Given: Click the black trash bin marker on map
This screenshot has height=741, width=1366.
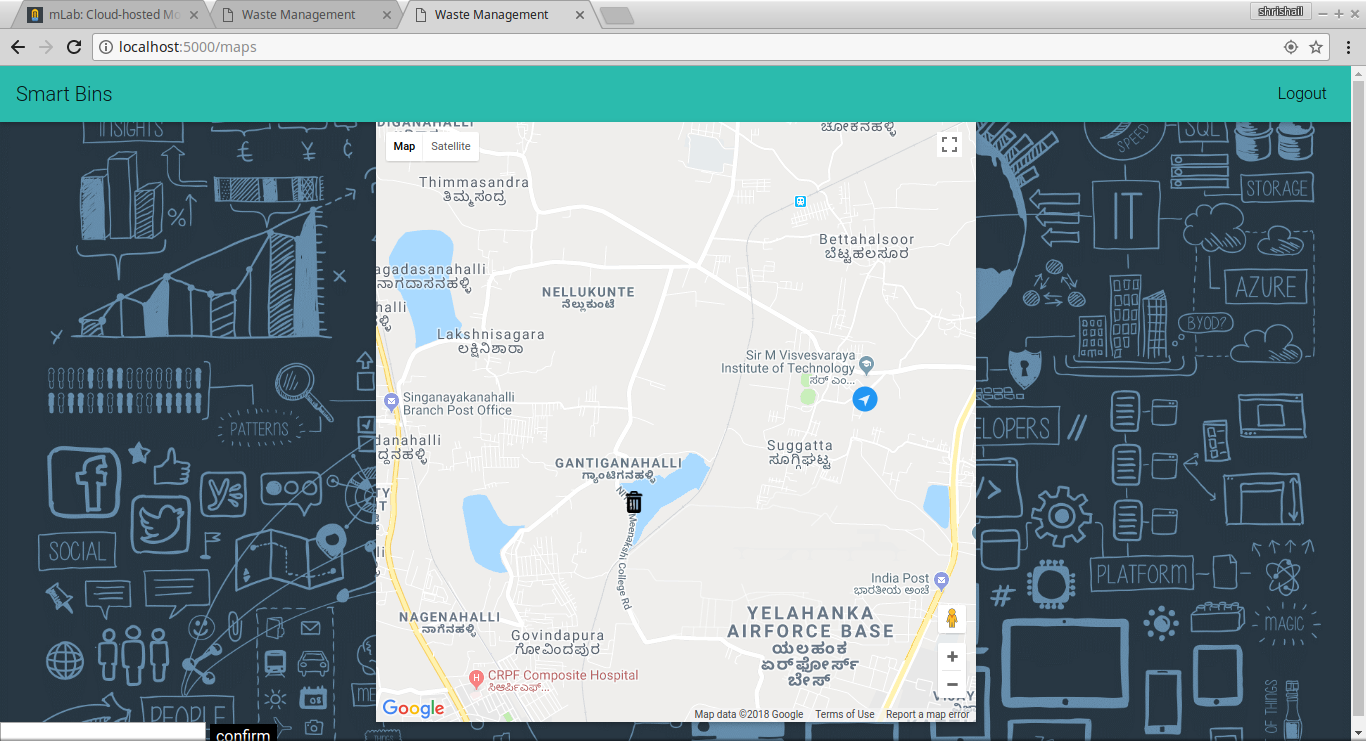Looking at the screenshot, I should click(634, 502).
